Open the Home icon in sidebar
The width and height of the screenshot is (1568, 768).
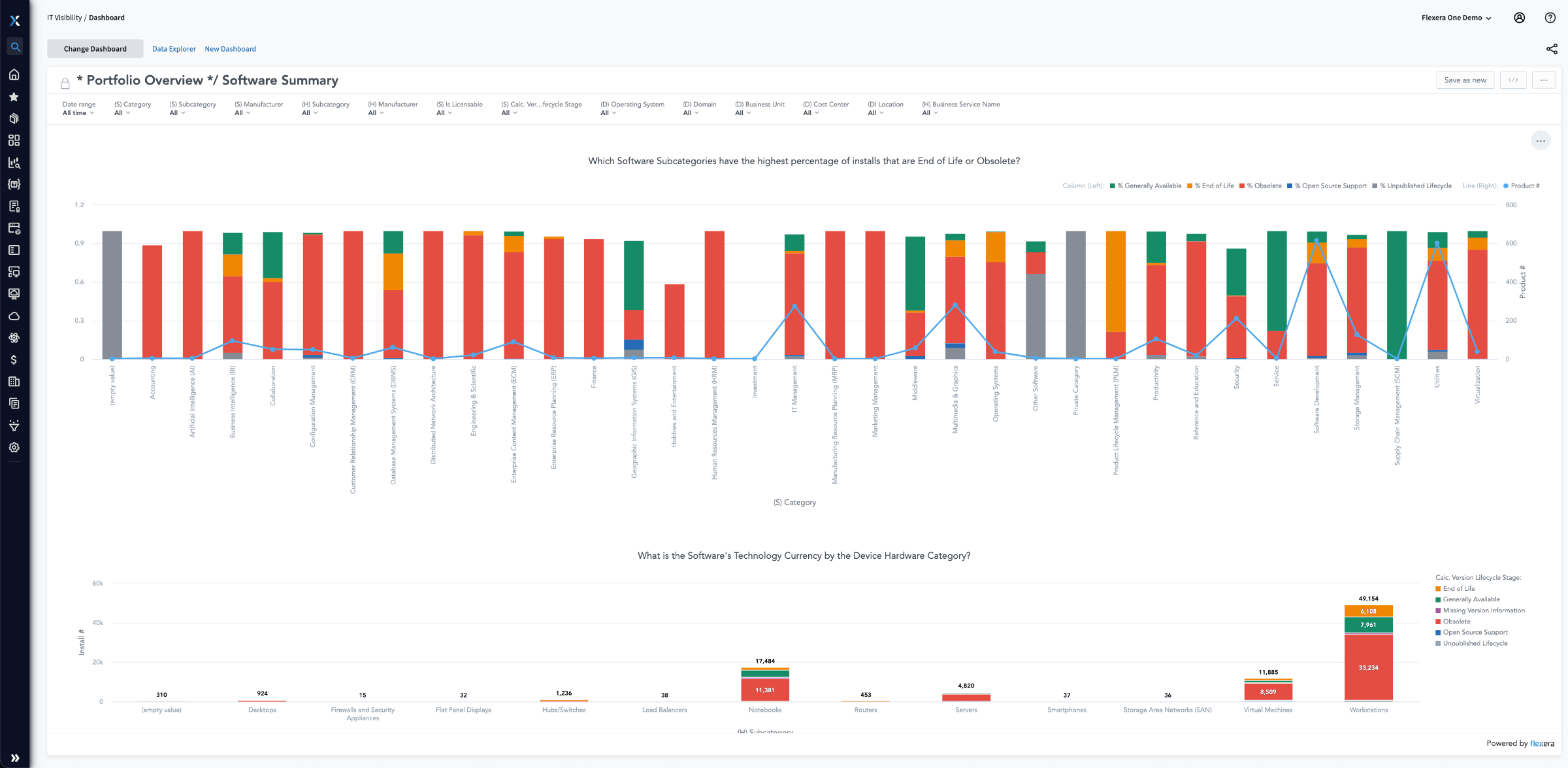[14, 75]
